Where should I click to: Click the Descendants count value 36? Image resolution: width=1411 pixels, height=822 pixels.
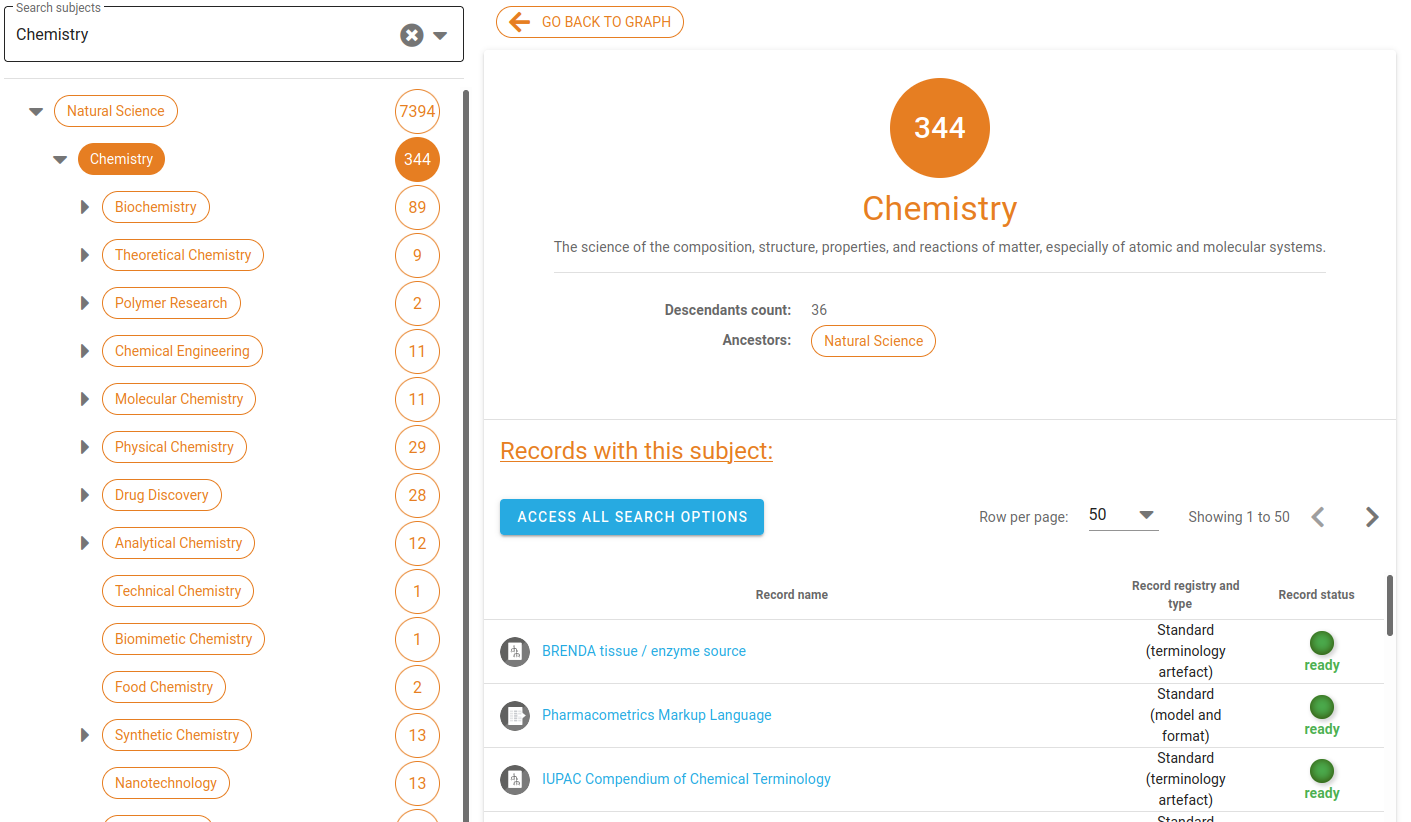click(x=819, y=310)
